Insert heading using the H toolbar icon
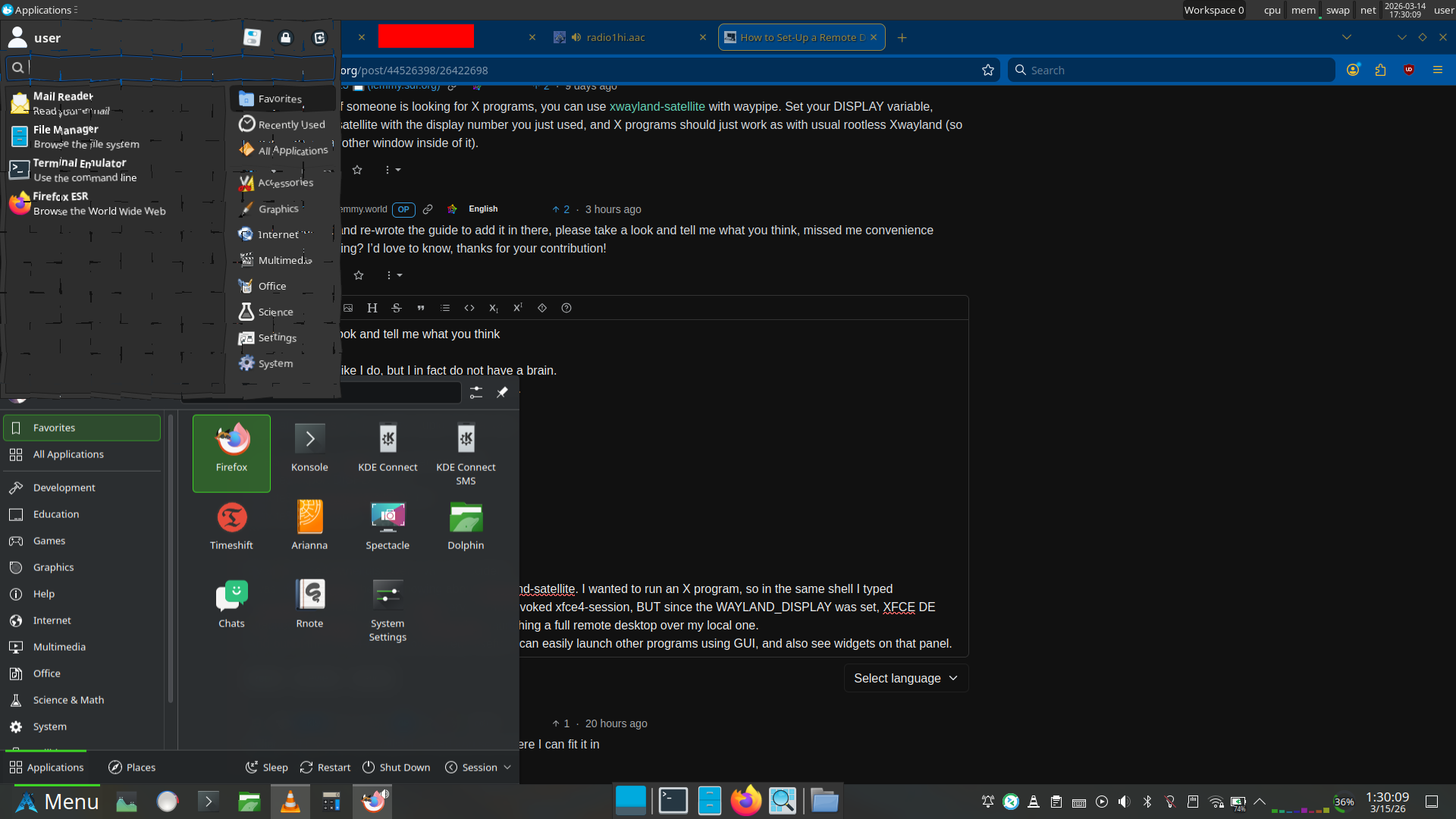 [372, 308]
